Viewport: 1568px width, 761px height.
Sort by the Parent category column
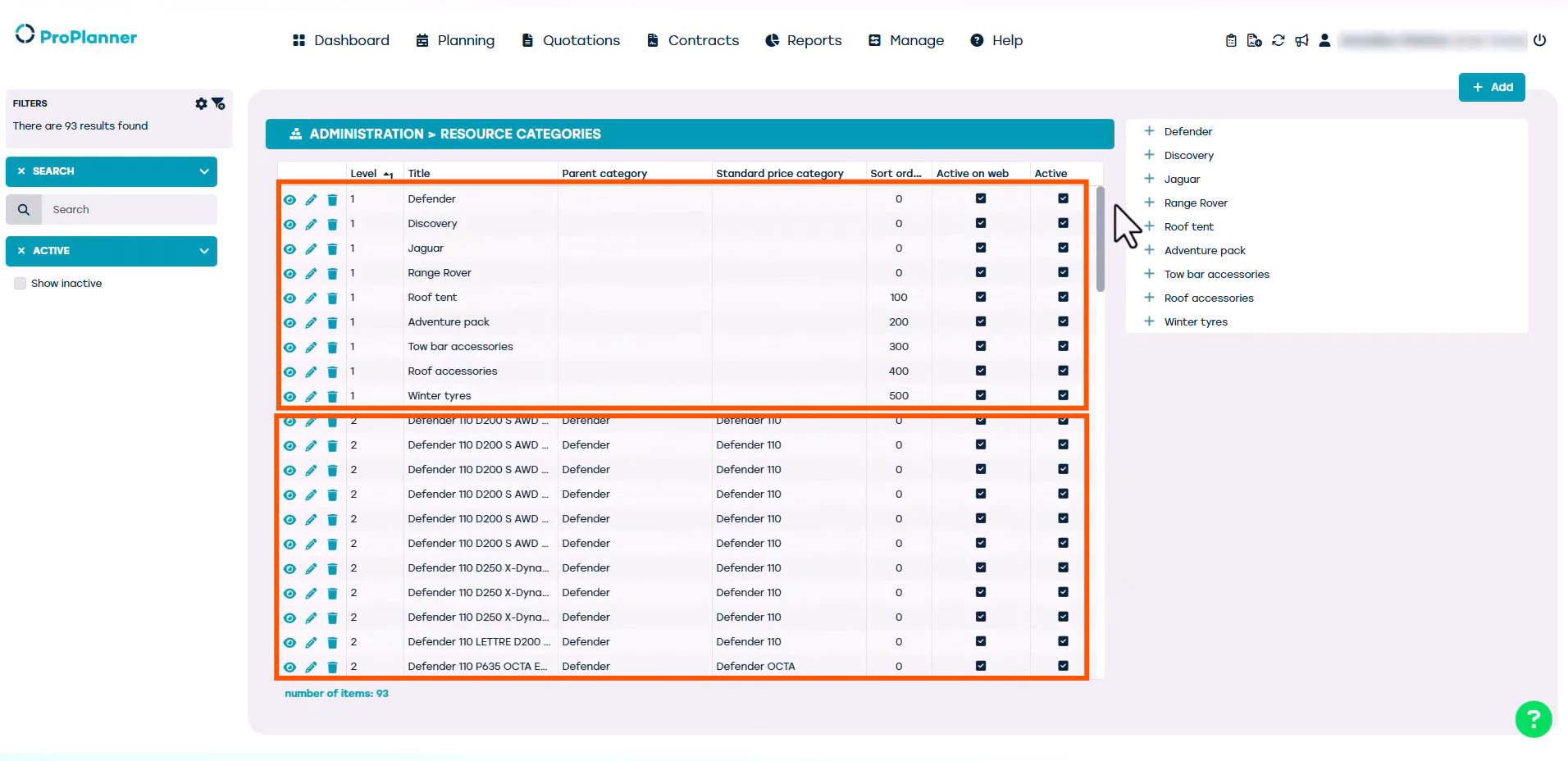(604, 173)
